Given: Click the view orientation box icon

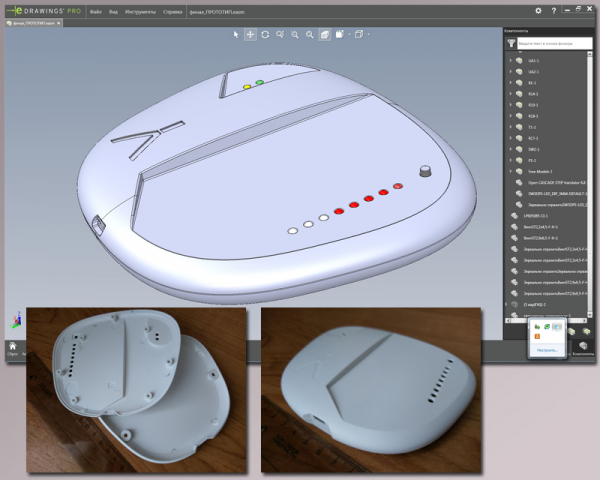Looking at the screenshot, I should pyautogui.click(x=359, y=34).
